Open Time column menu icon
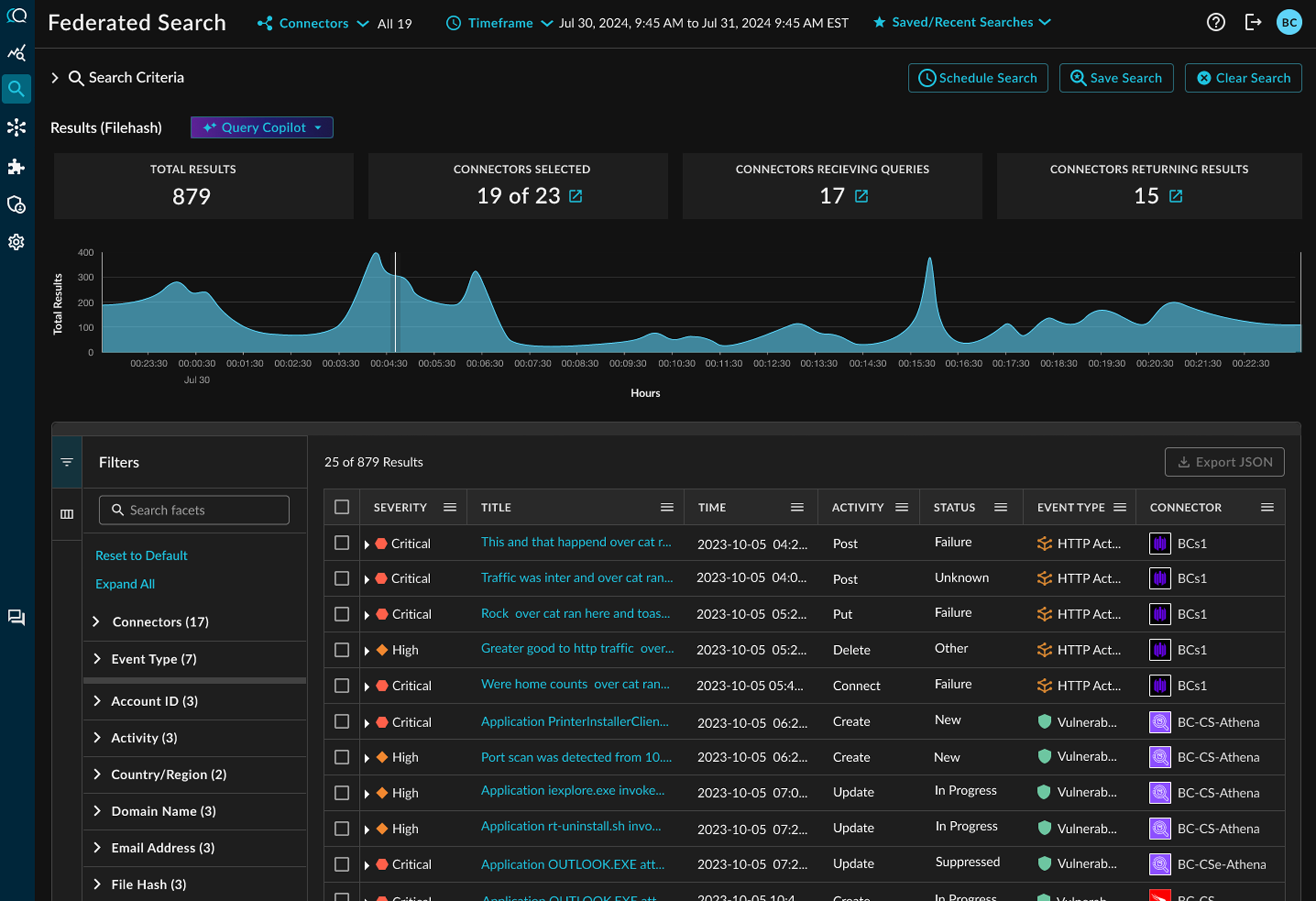1316x901 pixels. (797, 507)
